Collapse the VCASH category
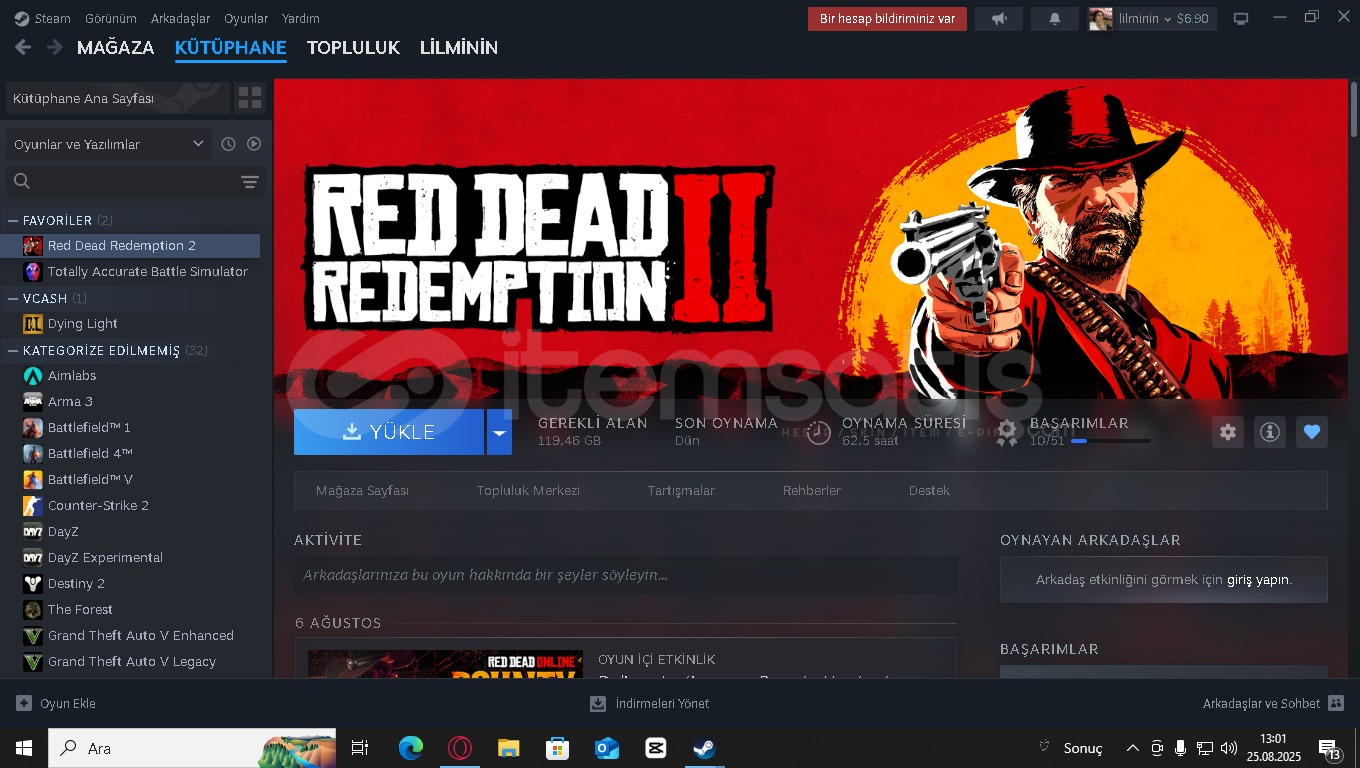The height and width of the screenshot is (768, 1360). coord(14,298)
